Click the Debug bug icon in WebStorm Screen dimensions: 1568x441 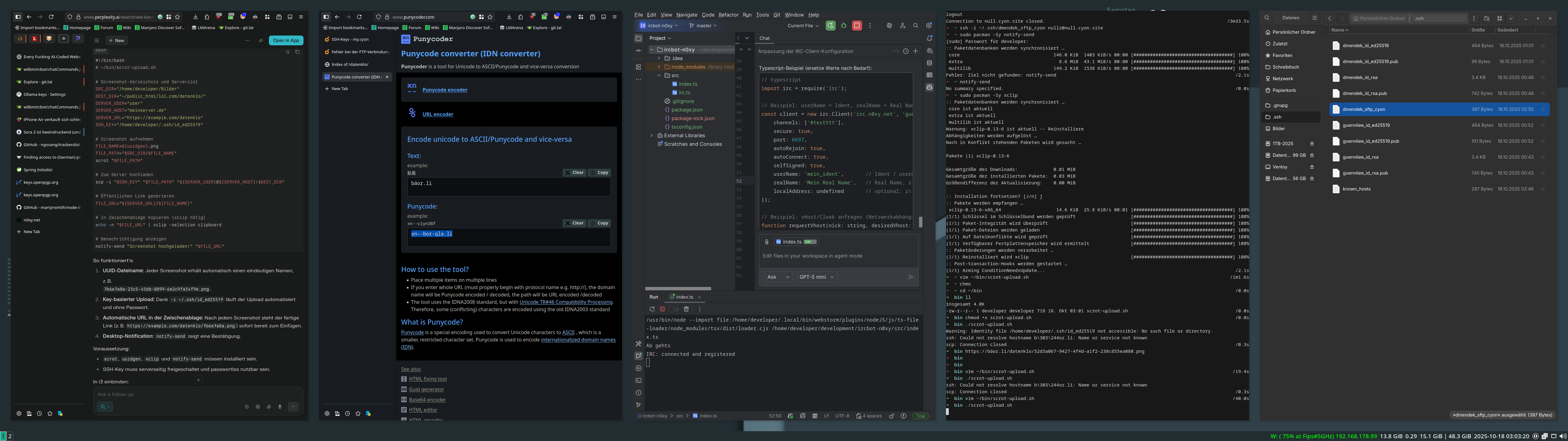(x=844, y=26)
